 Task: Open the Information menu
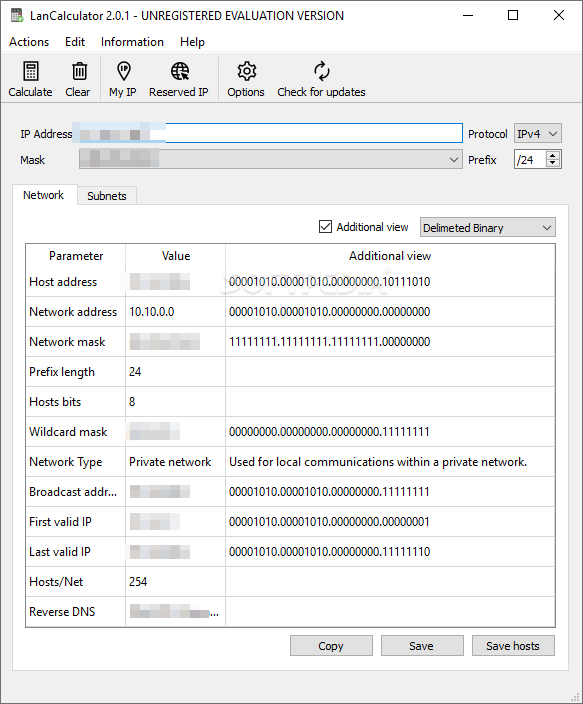pos(132,42)
